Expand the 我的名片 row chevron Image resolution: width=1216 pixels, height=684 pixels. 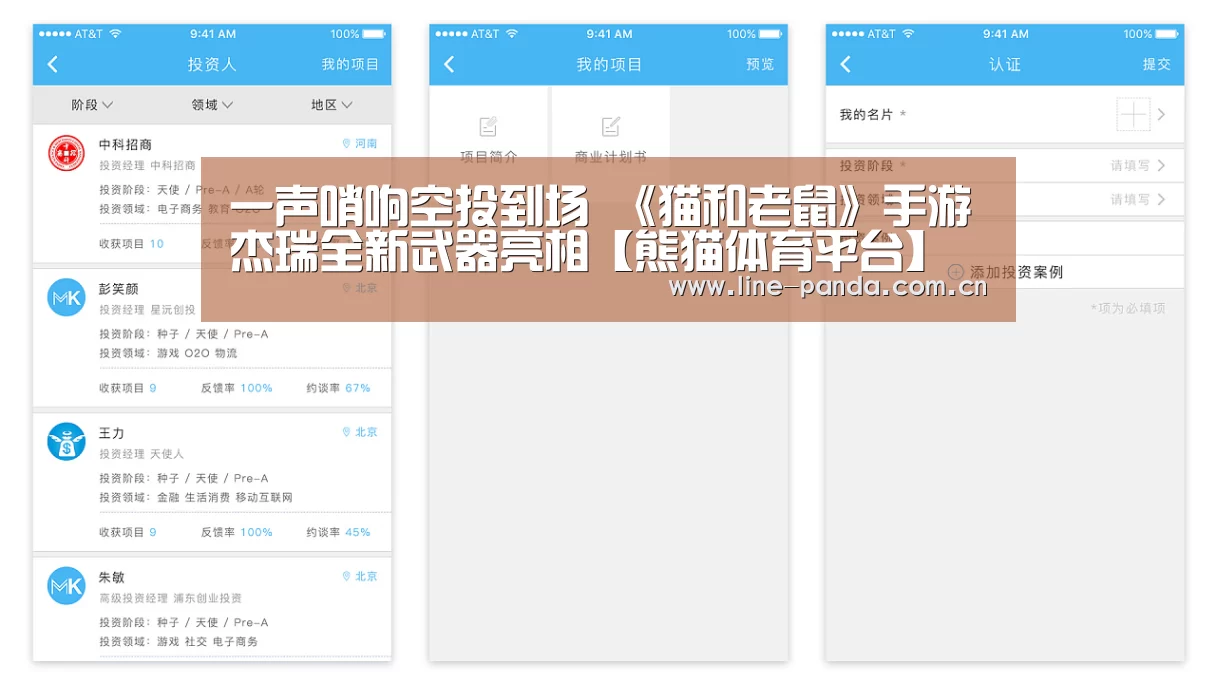(1161, 115)
